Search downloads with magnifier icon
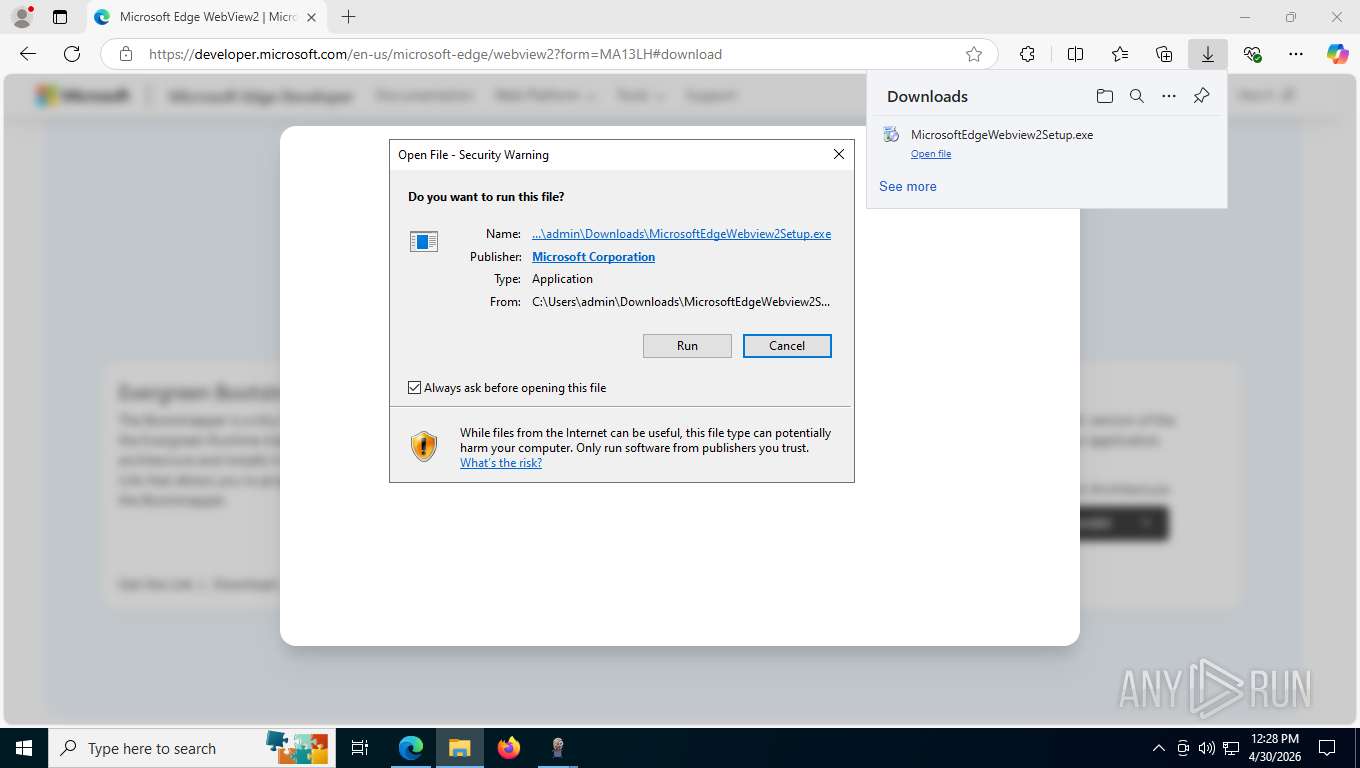This screenshot has height=768, width=1360. [1137, 96]
